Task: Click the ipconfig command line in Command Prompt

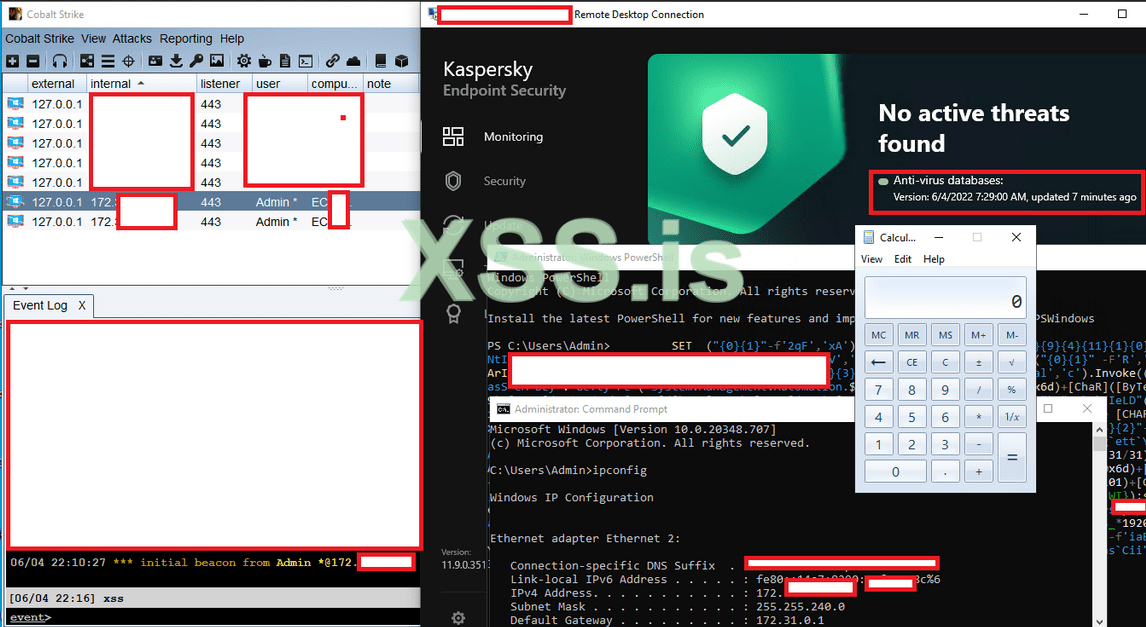Action: click(x=568, y=471)
